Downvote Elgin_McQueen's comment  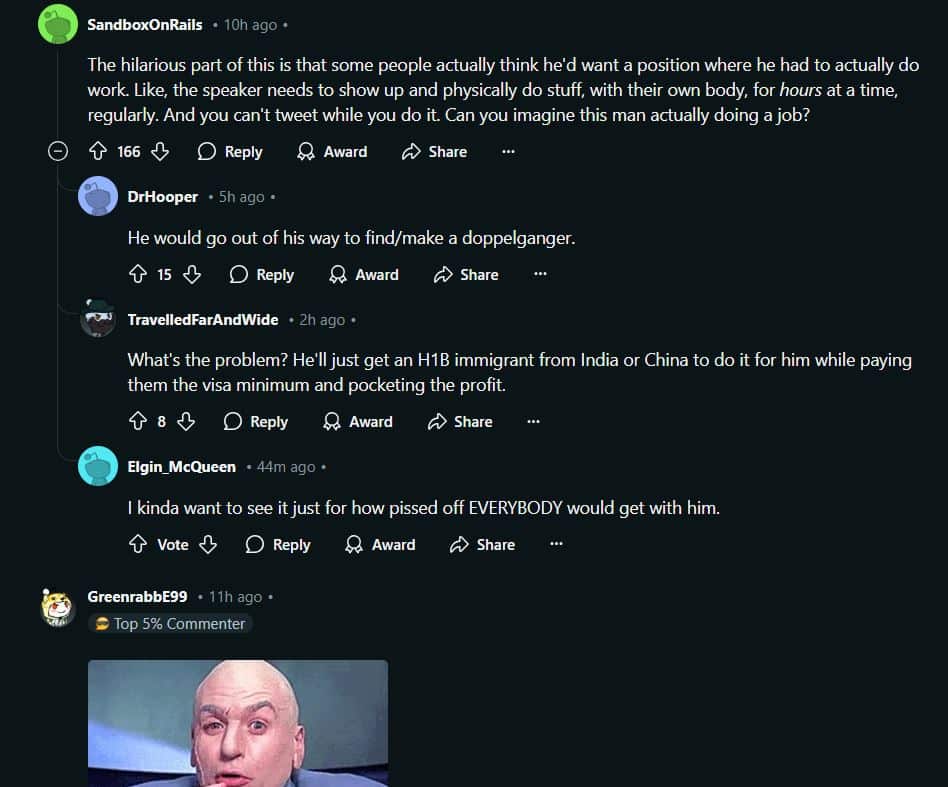pyautogui.click(x=208, y=545)
